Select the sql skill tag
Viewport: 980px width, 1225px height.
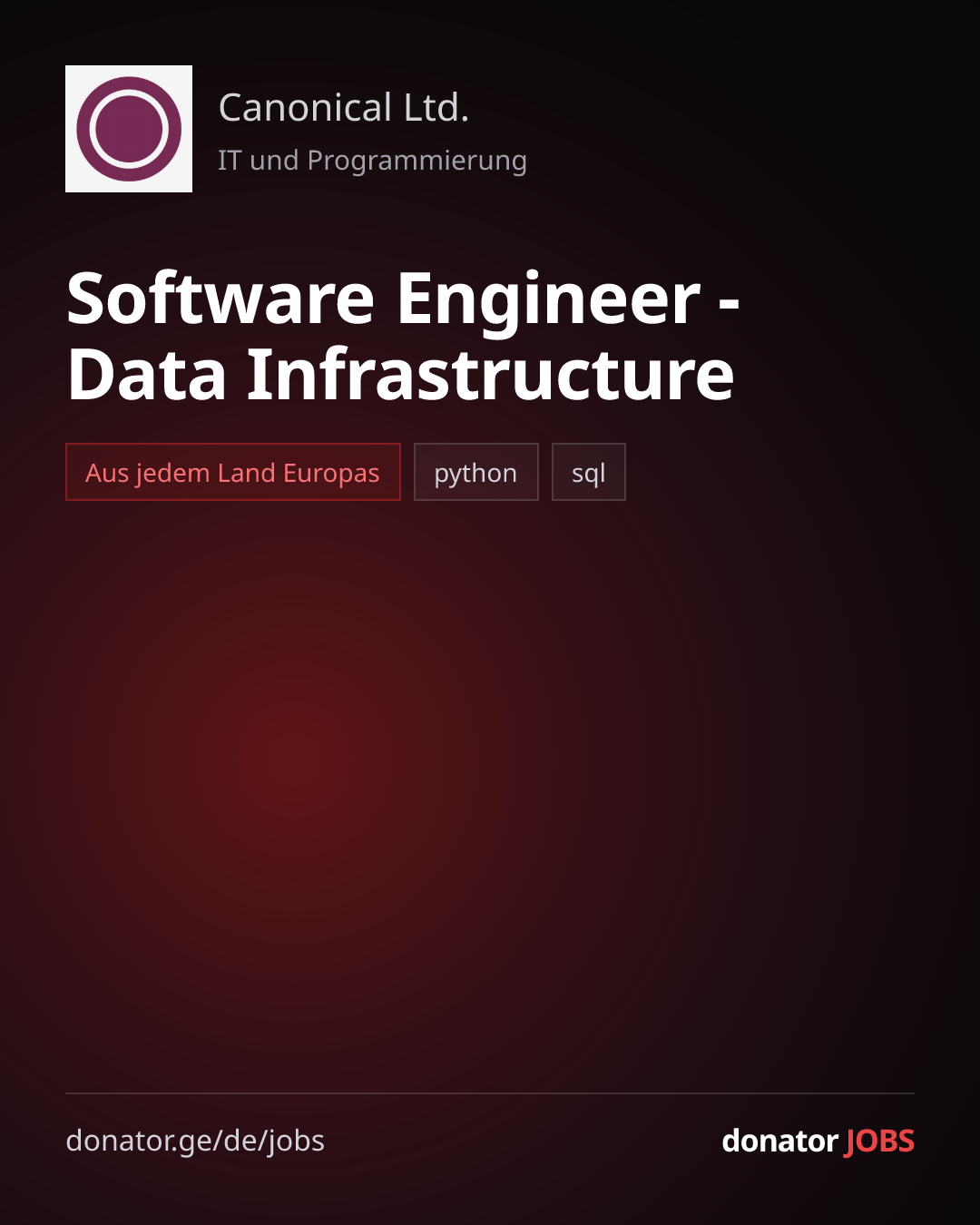589,472
